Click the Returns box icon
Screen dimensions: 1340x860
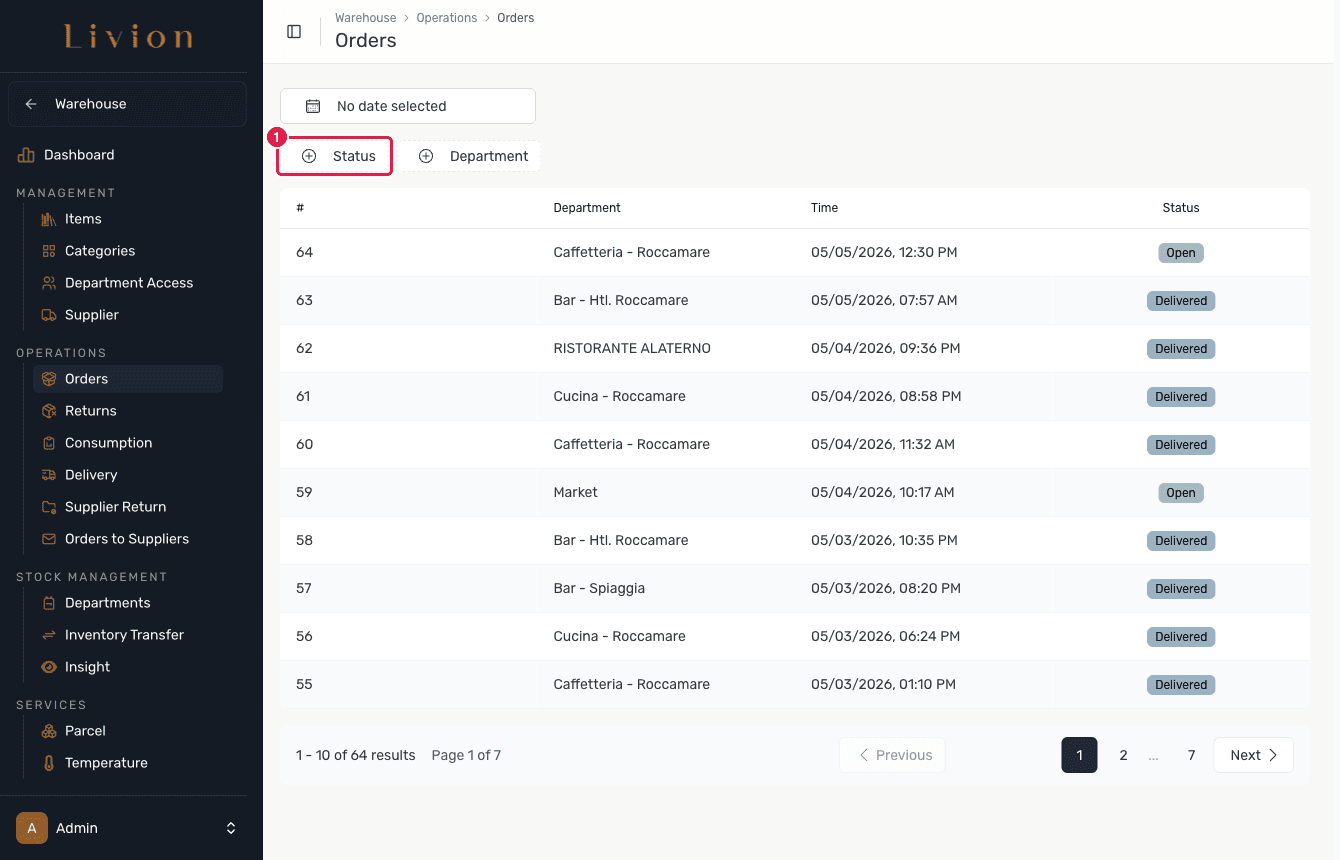49,411
